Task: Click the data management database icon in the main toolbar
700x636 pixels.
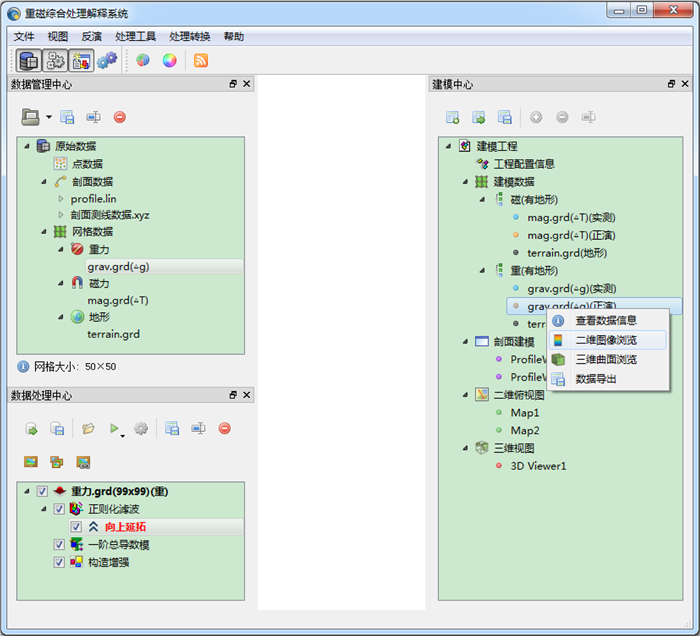Action: (28, 60)
